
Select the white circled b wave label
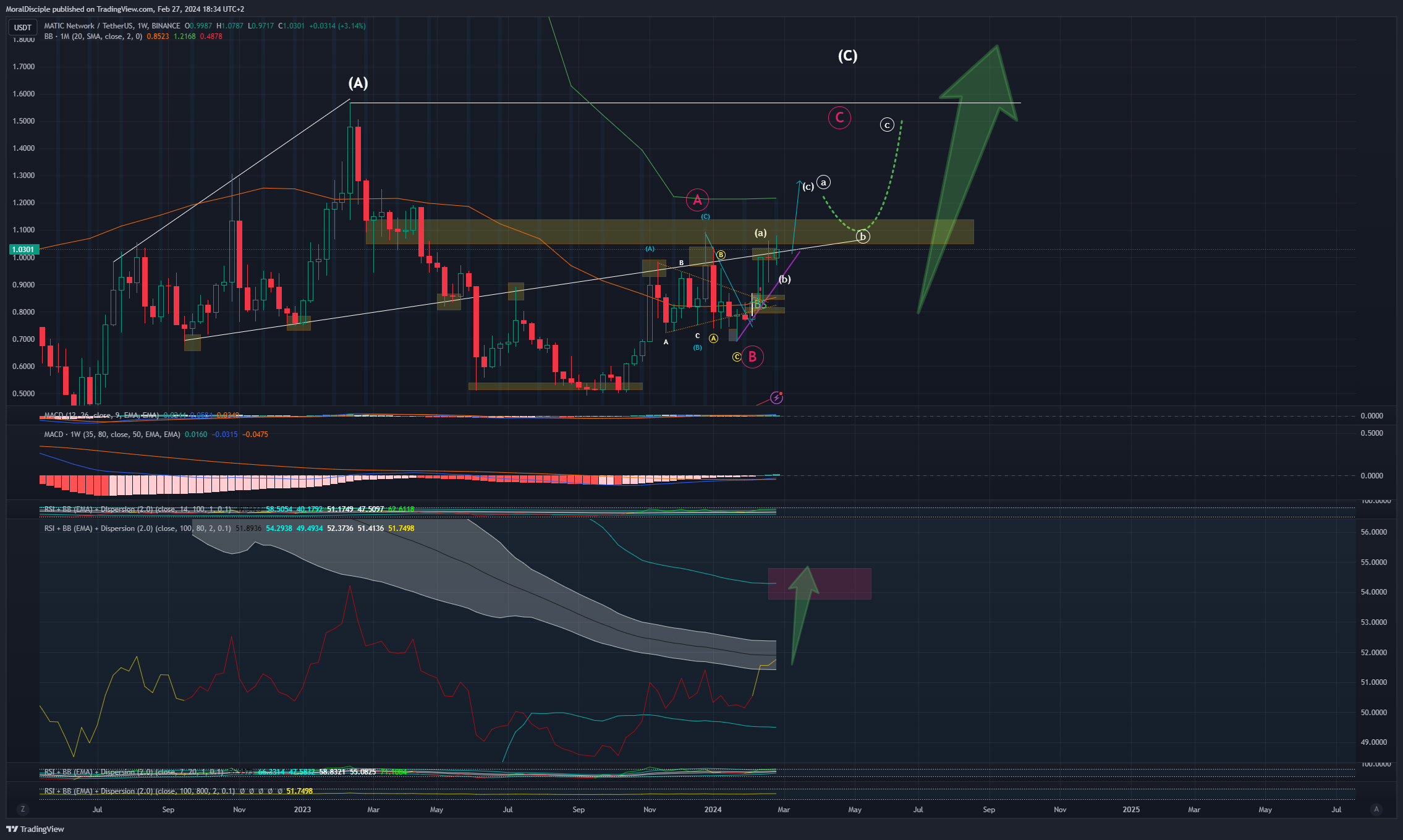point(863,236)
